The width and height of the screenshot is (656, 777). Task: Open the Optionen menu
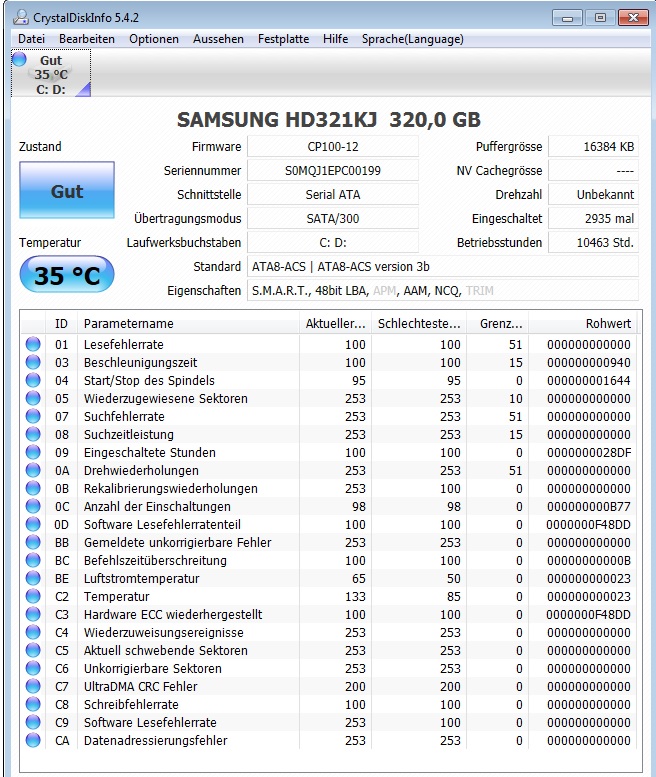[x=154, y=39]
